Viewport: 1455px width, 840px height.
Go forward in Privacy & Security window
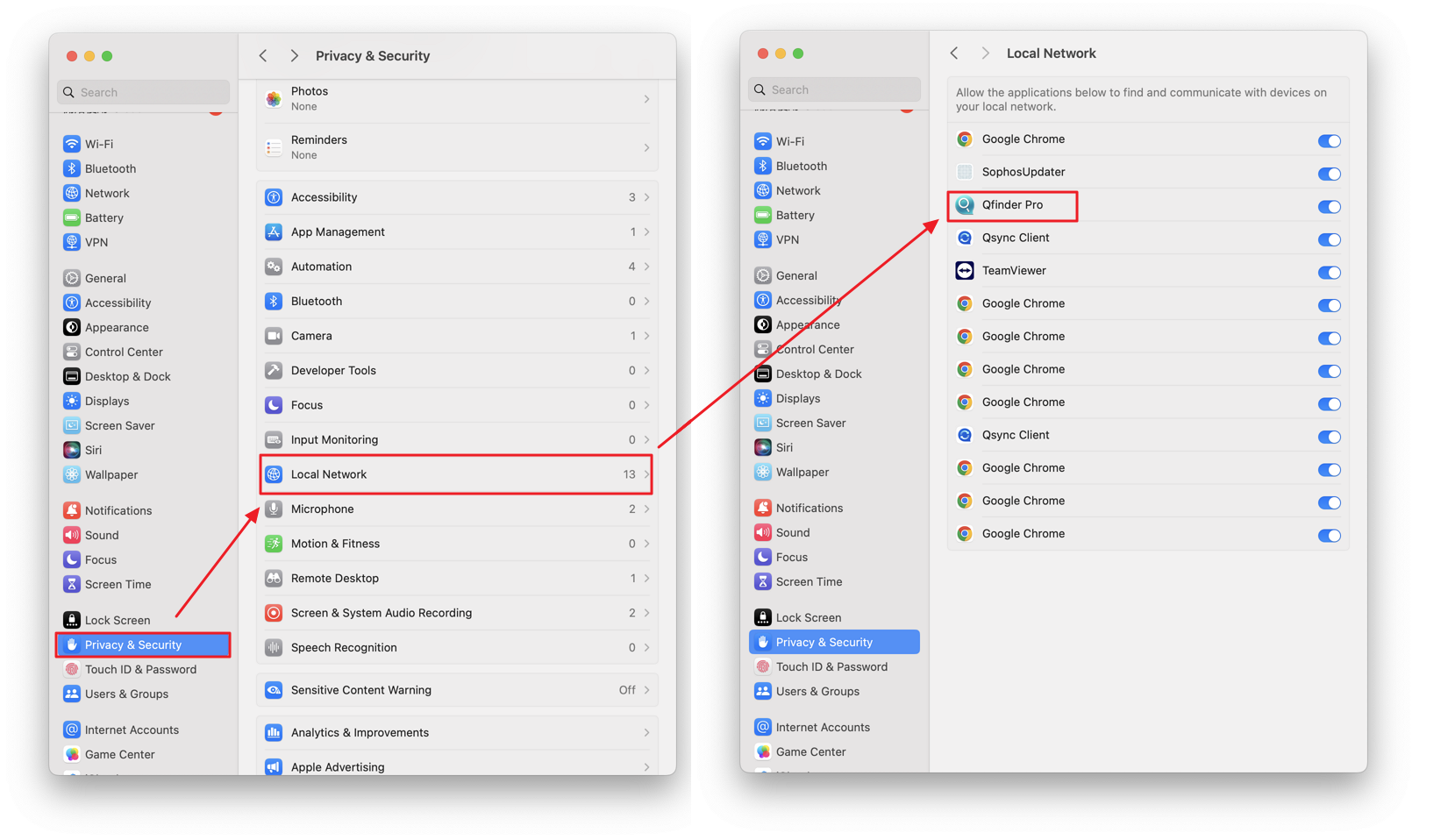point(294,56)
